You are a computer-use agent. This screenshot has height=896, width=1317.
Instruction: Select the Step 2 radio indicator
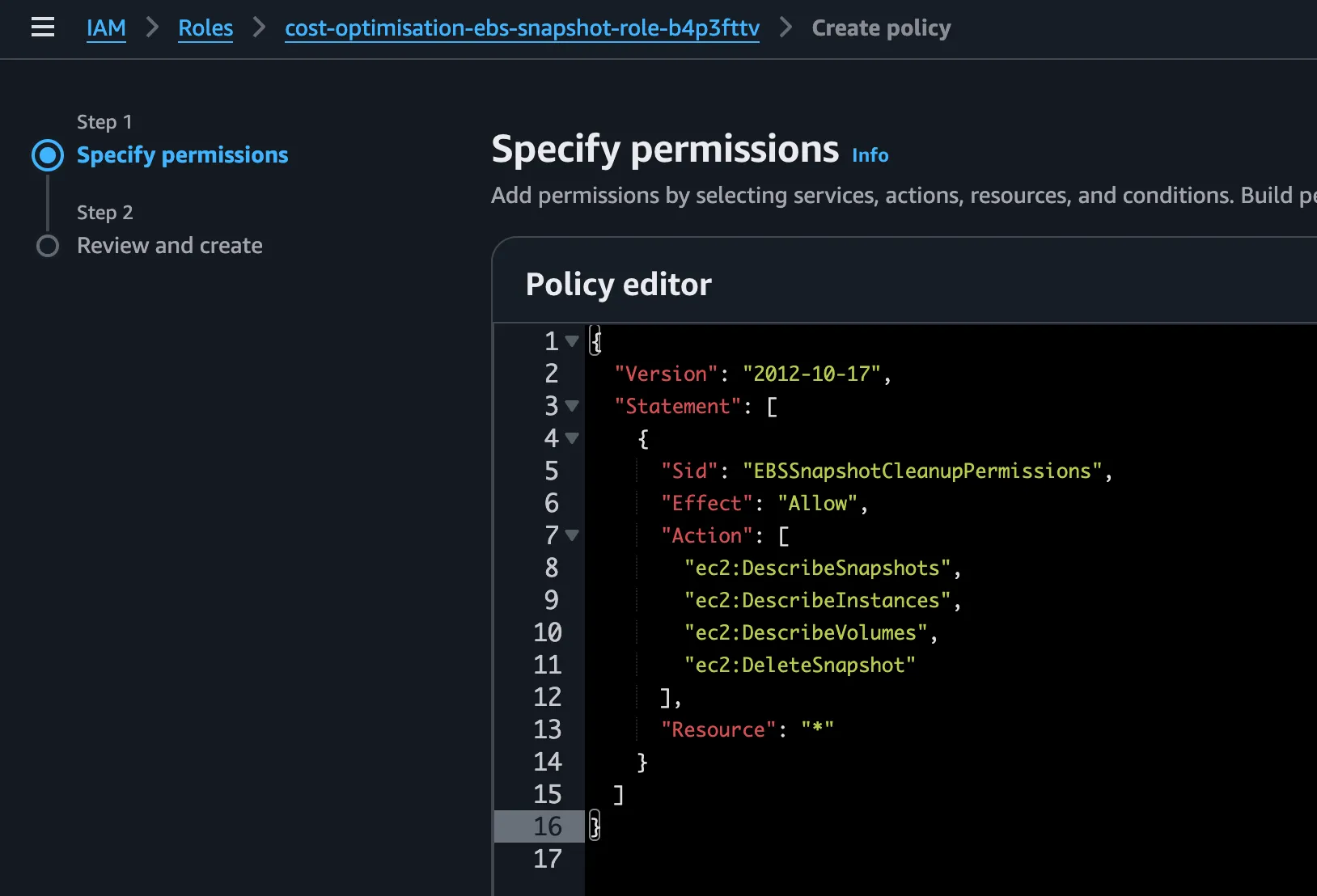[x=48, y=246]
